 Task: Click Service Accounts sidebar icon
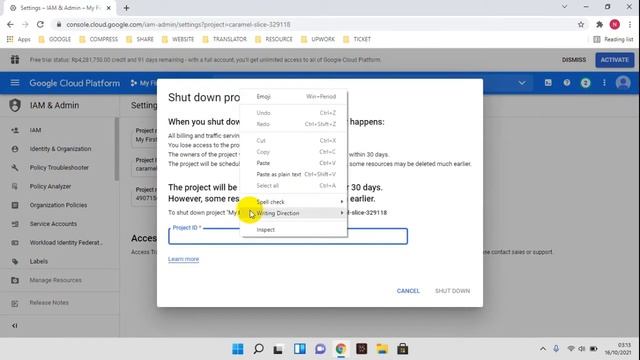(x=15, y=224)
